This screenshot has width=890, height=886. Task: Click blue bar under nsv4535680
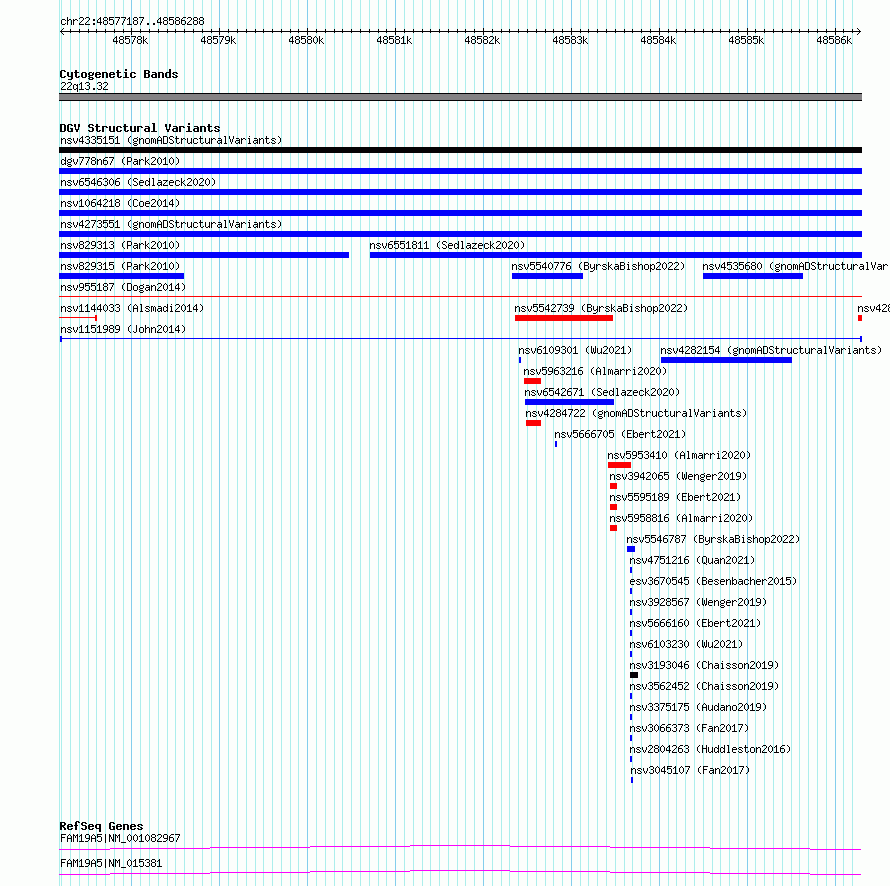pyautogui.click(x=753, y=276)
